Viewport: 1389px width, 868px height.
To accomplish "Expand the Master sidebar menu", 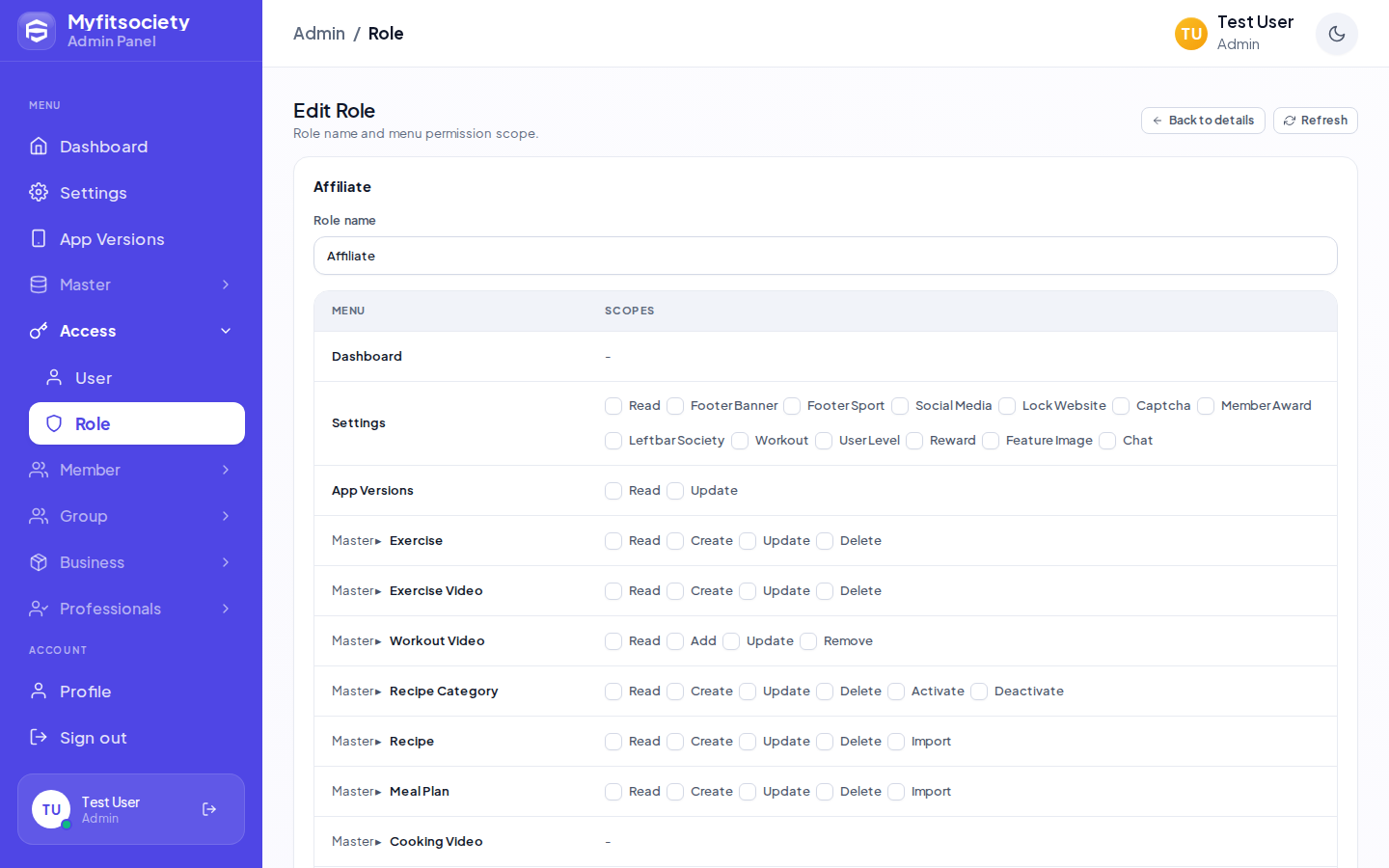I will click(x=131, y=285).
